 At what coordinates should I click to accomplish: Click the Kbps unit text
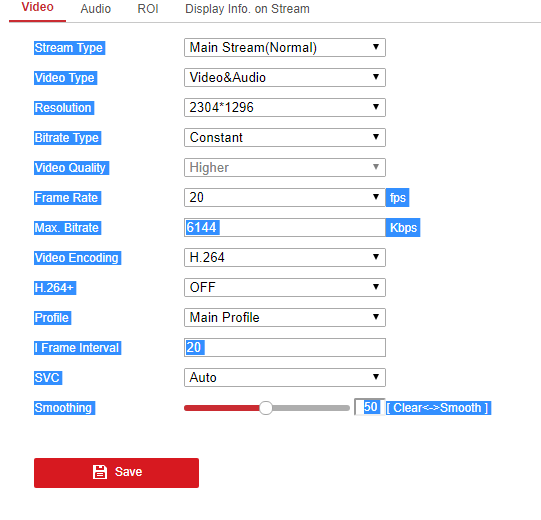coord(403,228)
